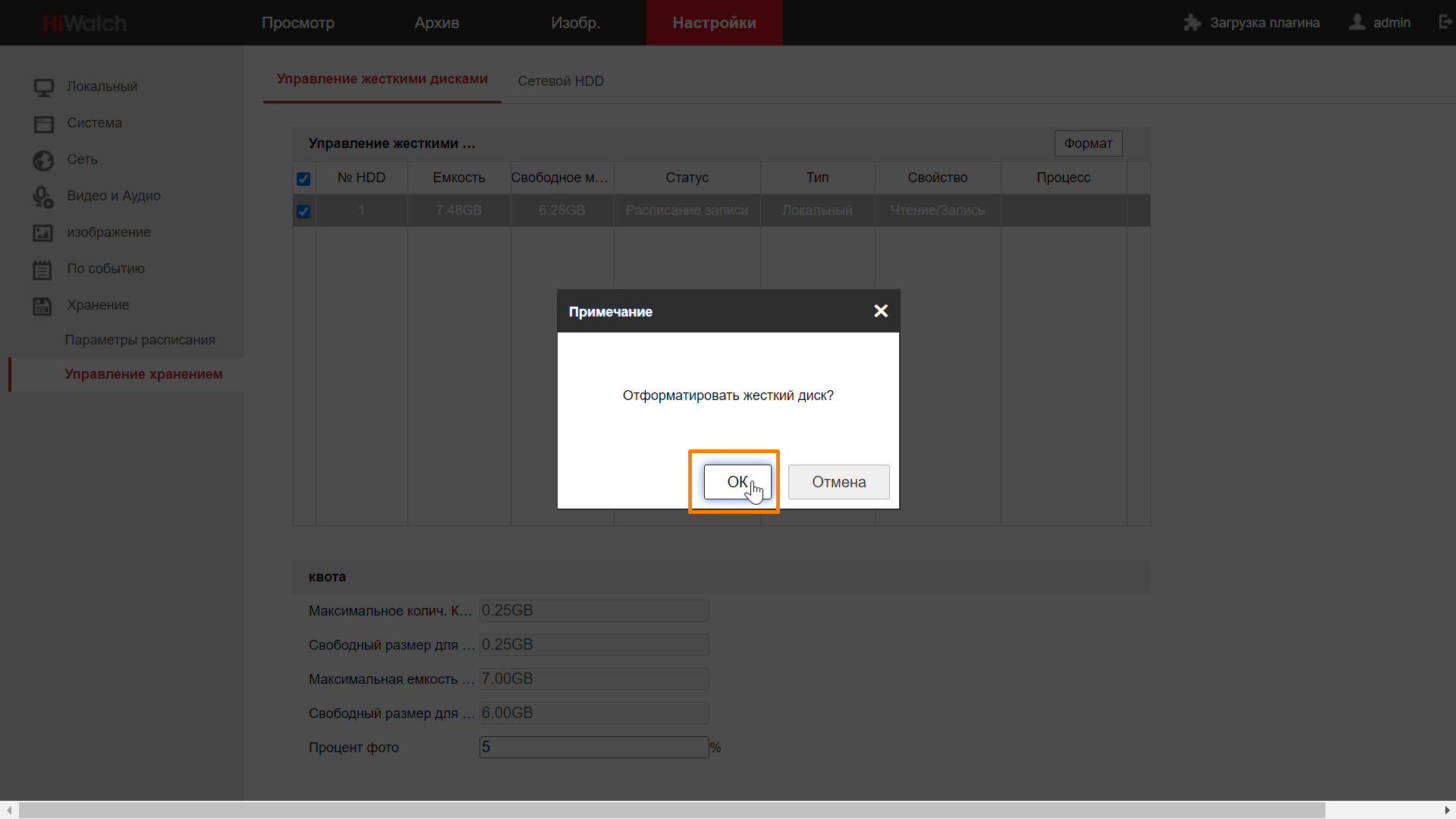Open По событию section

105,269
